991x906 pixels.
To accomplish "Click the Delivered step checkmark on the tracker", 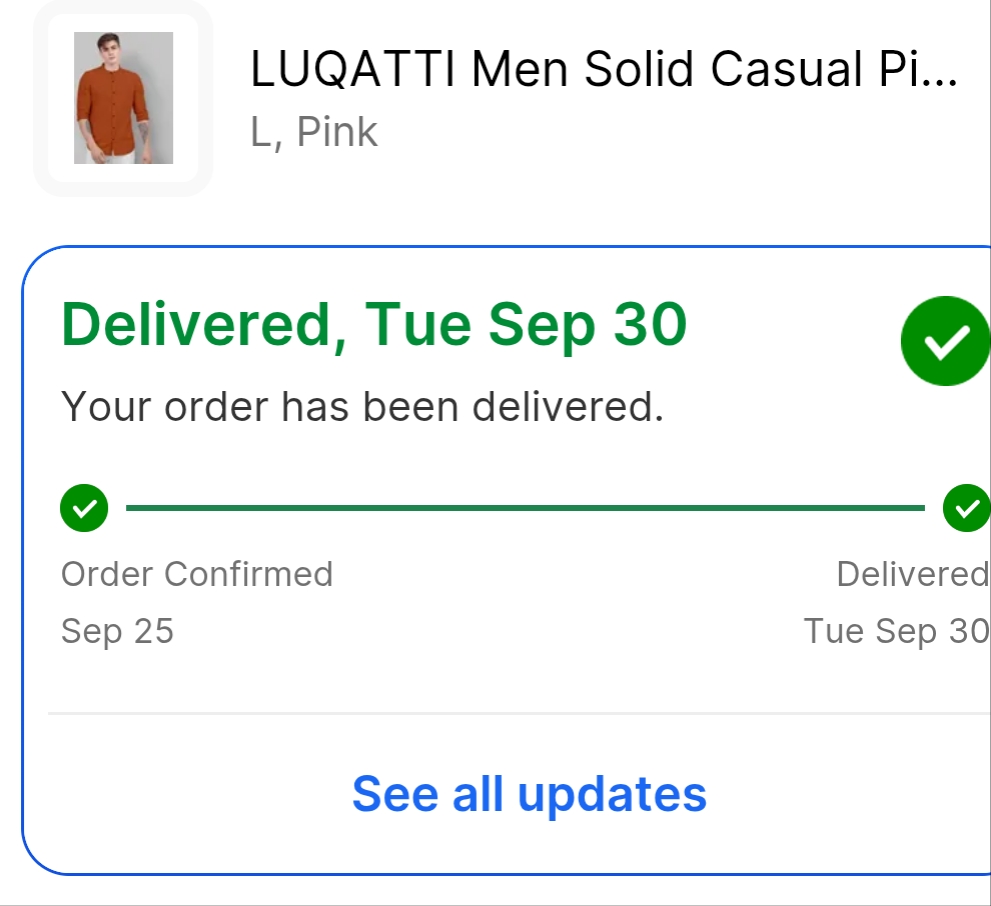I will pos(966,508).
